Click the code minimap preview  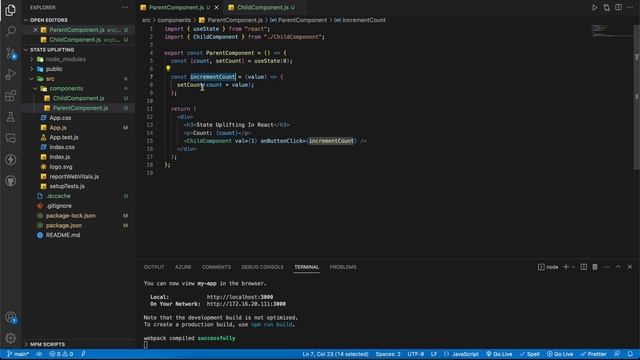pyautogui.click(x=611, y=31)
